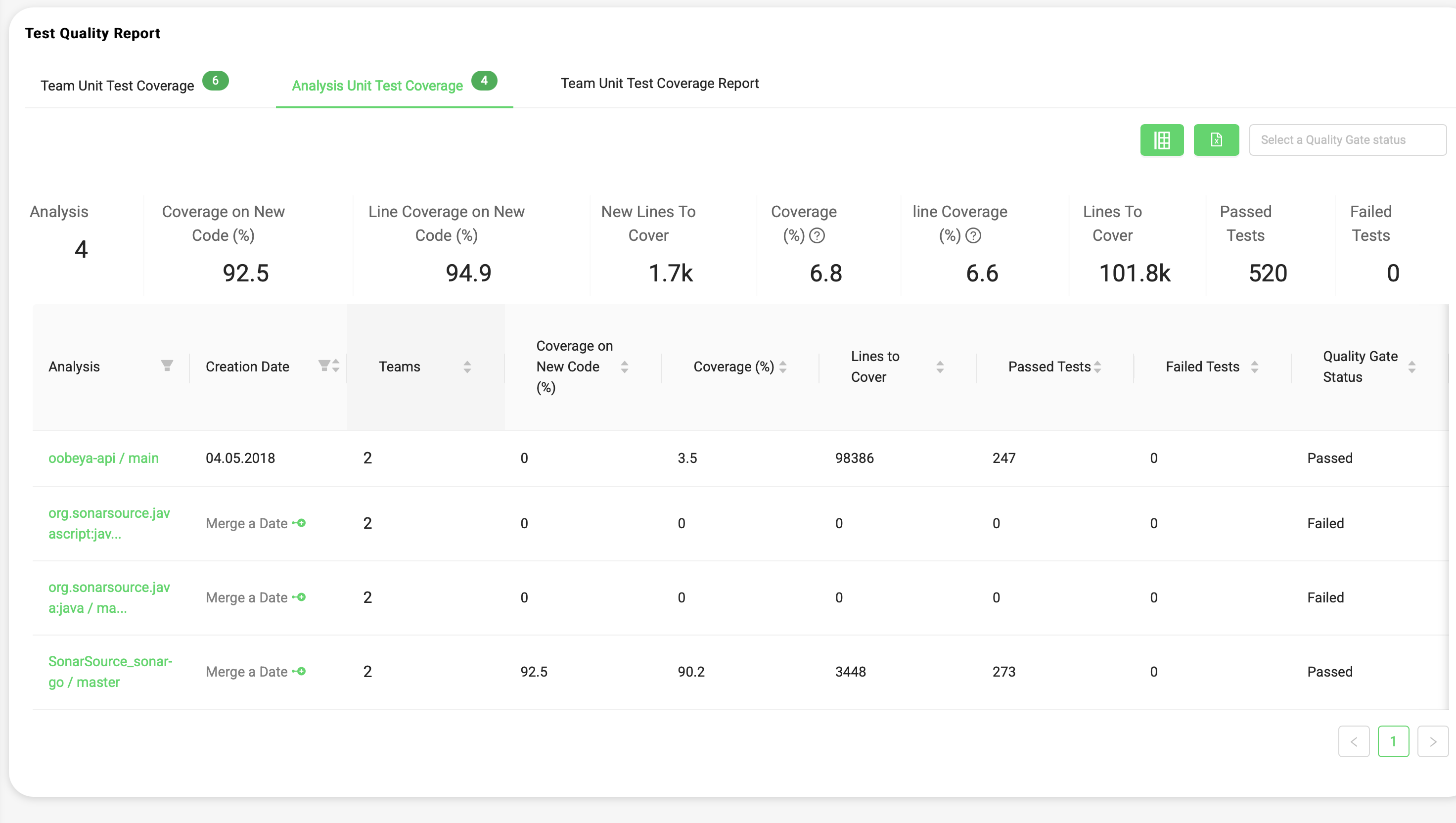Switch to Team Unit Test Coverage tab
Viewport: 1456px width, 823px height.
[x=118, y=86]
